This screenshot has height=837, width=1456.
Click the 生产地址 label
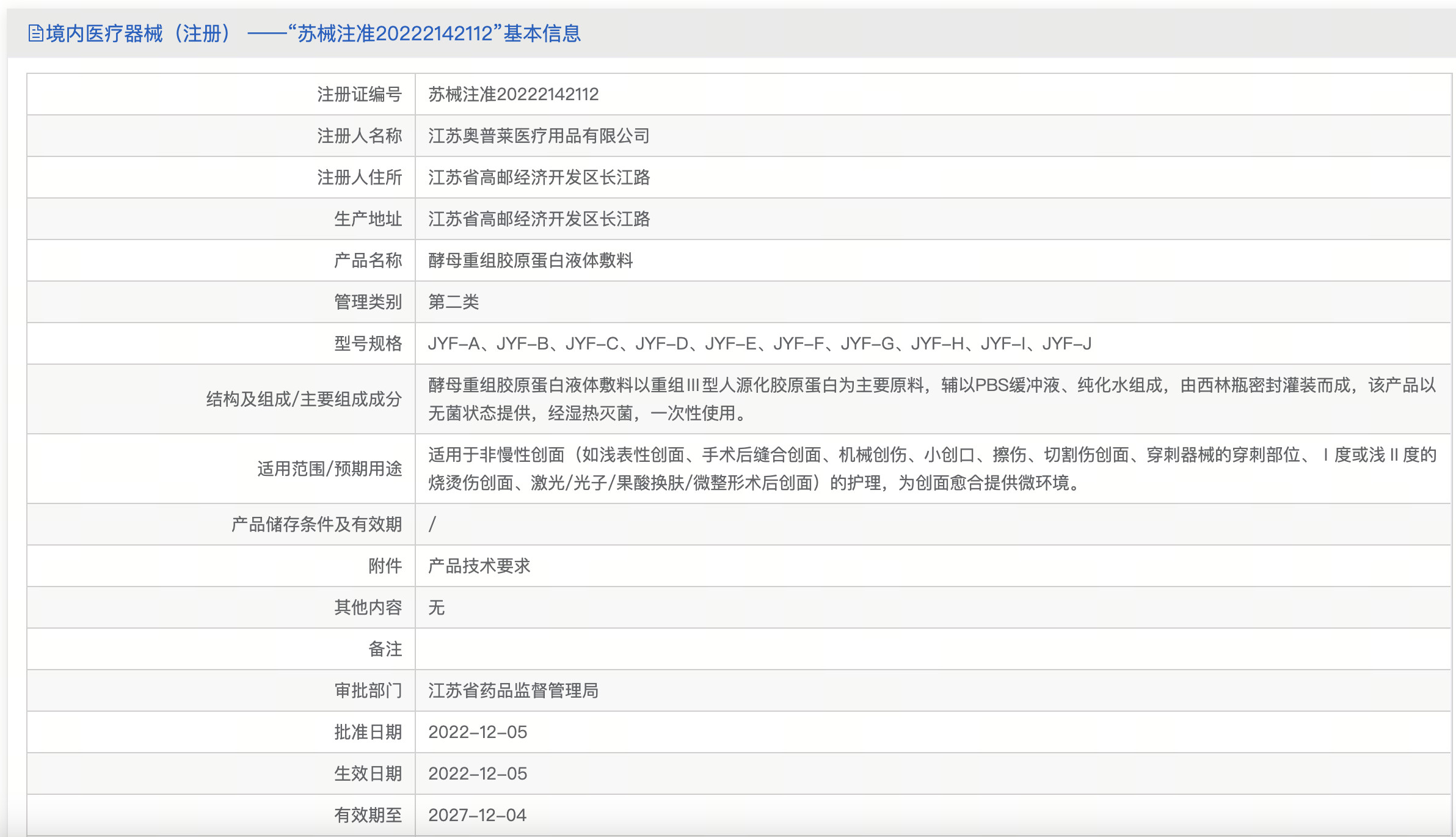point(368,219)
